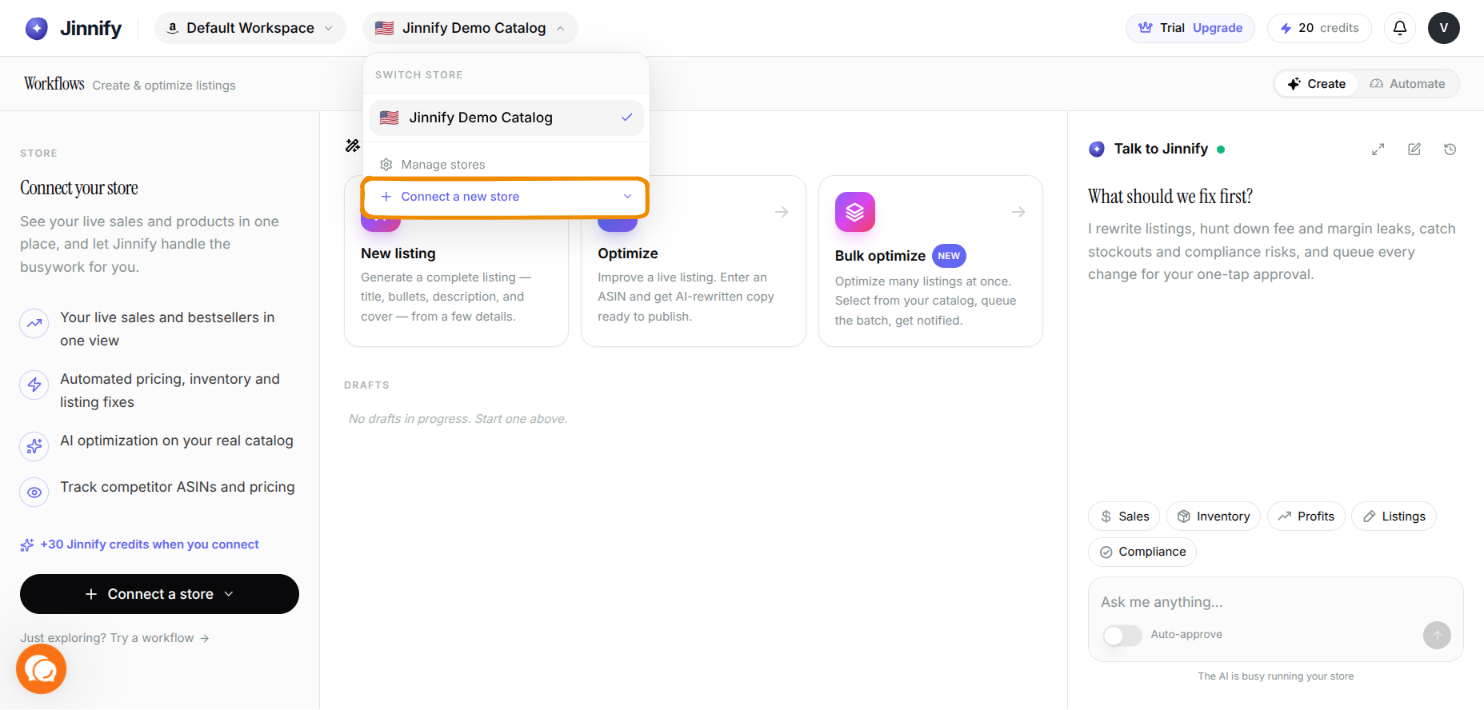The height and width of the screenshot is (710, 1484).
Task: Click the Manage stores gear icon
Action: pos(386,164)
